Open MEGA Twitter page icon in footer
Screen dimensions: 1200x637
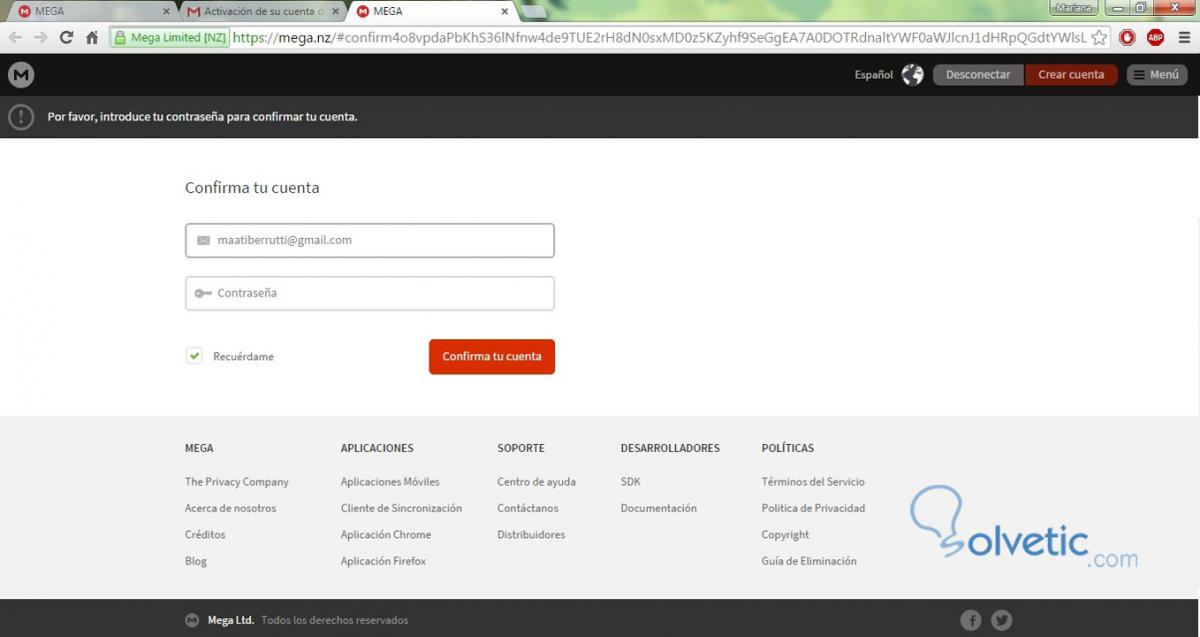(x=1001, y=620)
